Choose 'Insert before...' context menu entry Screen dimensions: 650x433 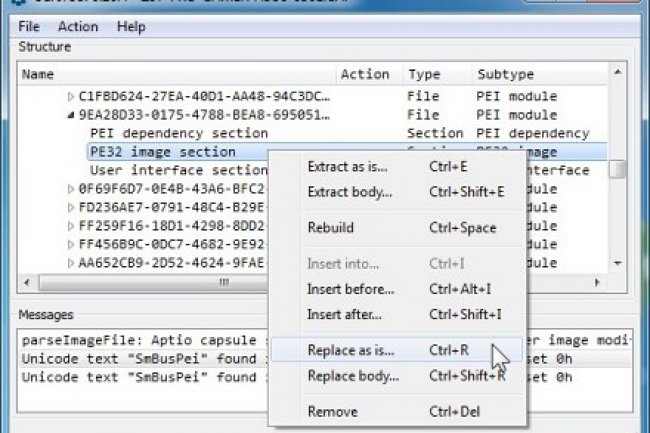pyautogui.click(x=350, y=290)
